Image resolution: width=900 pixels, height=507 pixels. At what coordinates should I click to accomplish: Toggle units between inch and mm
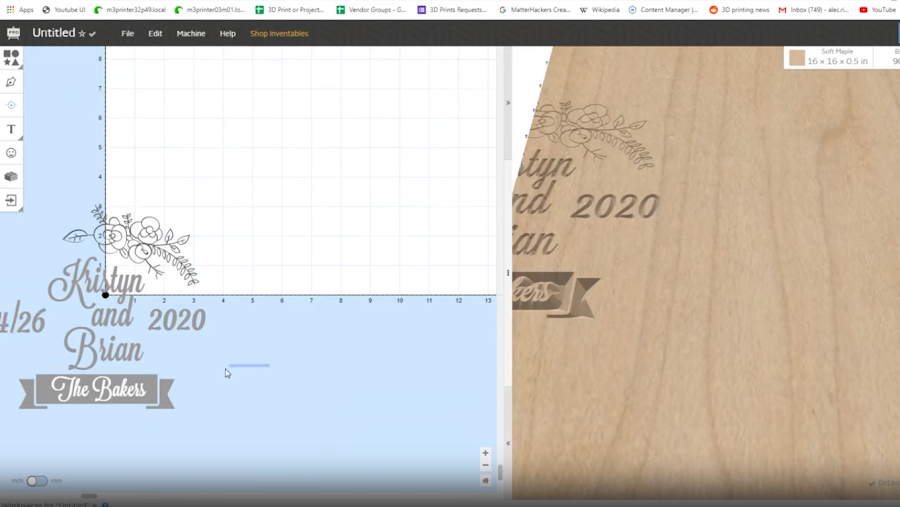click(37, 481)
